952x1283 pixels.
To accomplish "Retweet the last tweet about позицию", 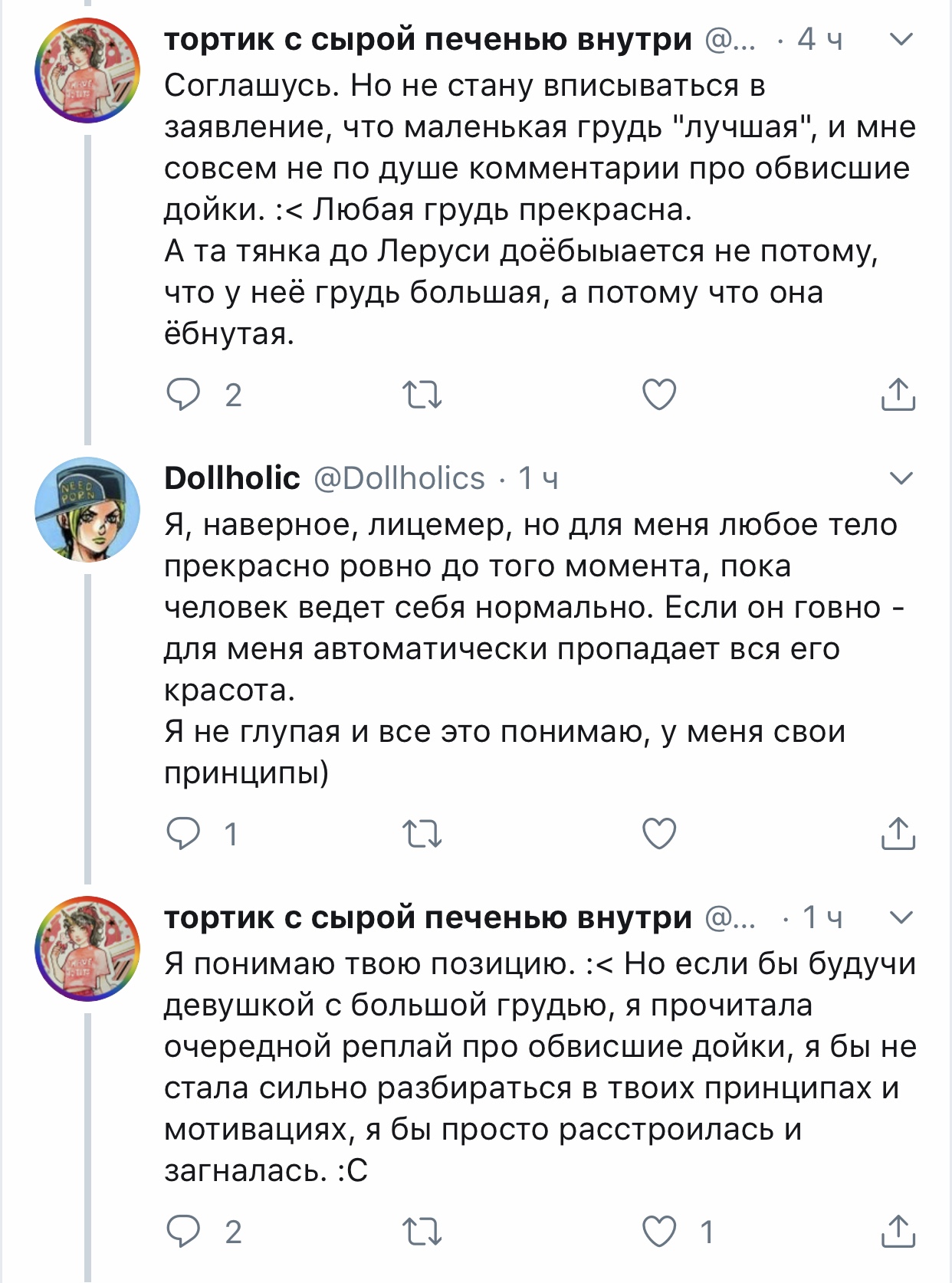I will 422,1232.
